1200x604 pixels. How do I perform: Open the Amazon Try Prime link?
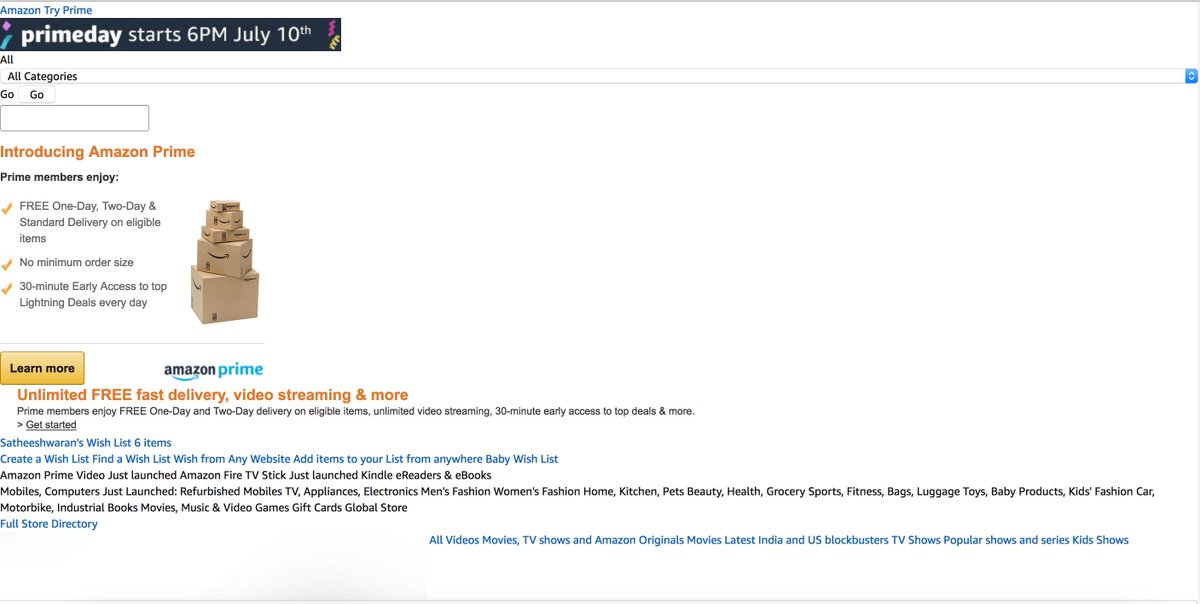click(x=46, y=10)
